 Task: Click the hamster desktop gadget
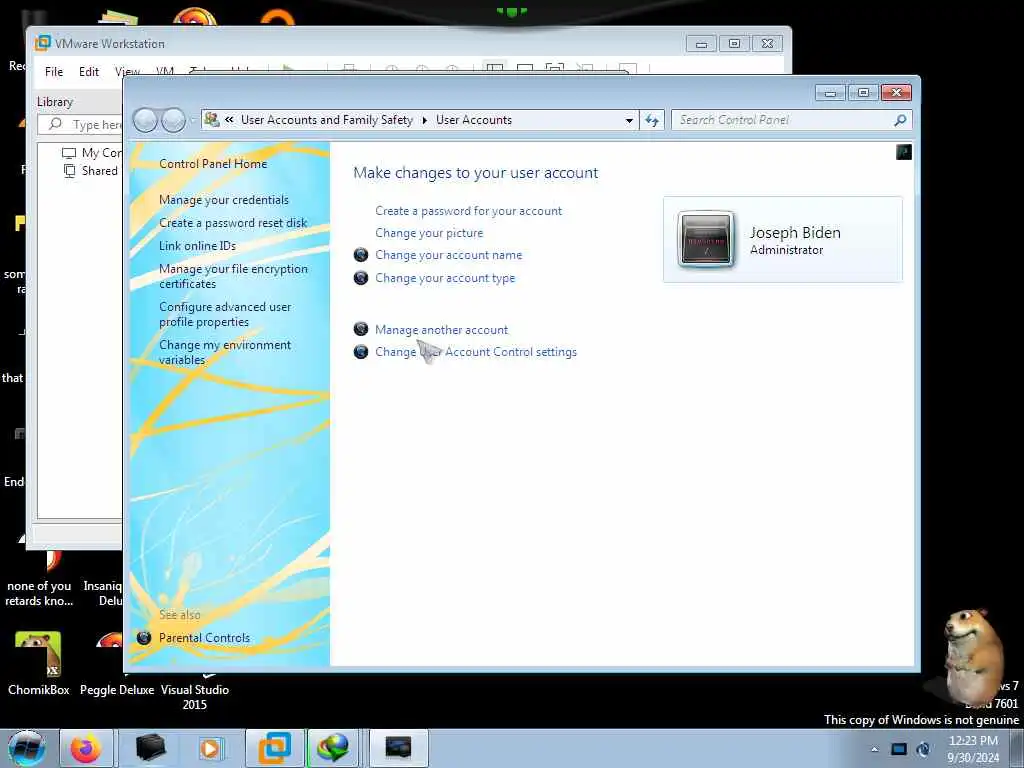(x=974, y=655)
